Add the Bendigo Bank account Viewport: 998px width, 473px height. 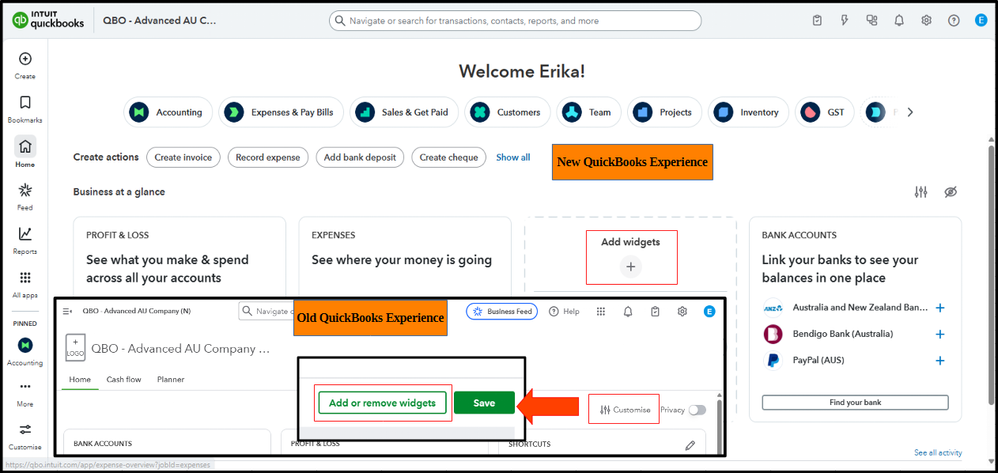click(940, 334)
